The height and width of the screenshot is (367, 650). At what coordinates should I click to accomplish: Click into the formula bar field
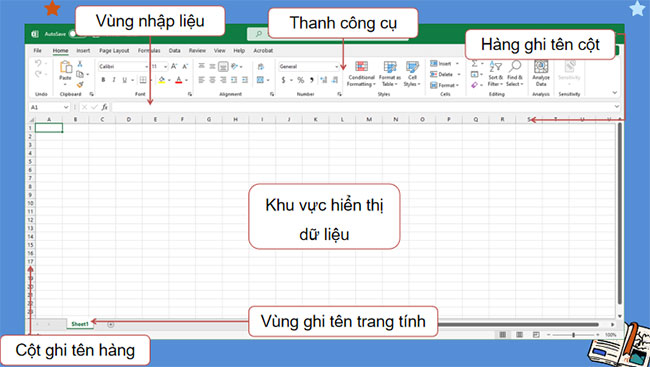(x=365, y=107)
